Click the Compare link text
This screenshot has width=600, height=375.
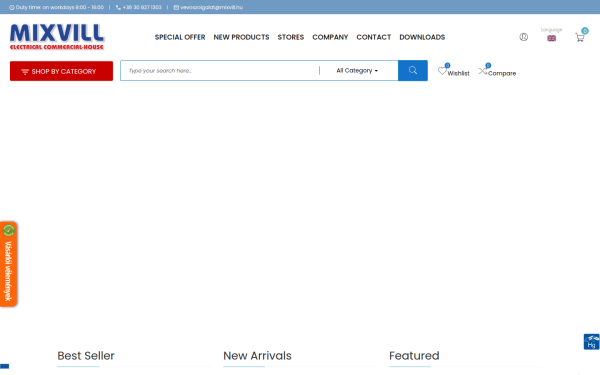coord(502,73)
